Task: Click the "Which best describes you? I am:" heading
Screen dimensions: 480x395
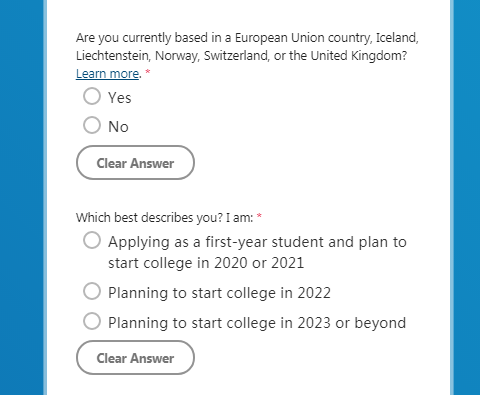Action: [165, 218]
